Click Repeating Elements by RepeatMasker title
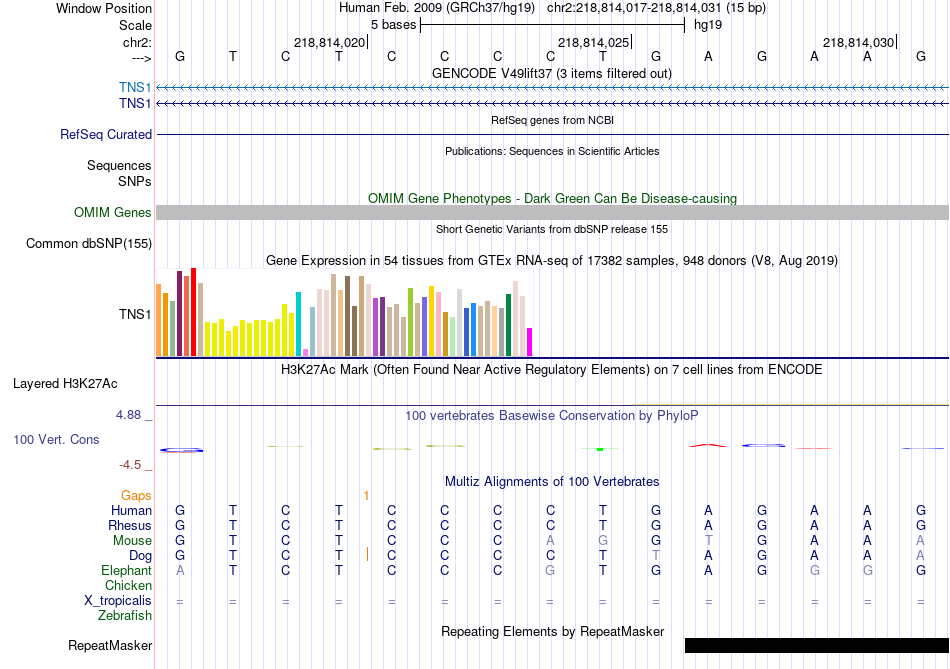 tap(553, 631)
